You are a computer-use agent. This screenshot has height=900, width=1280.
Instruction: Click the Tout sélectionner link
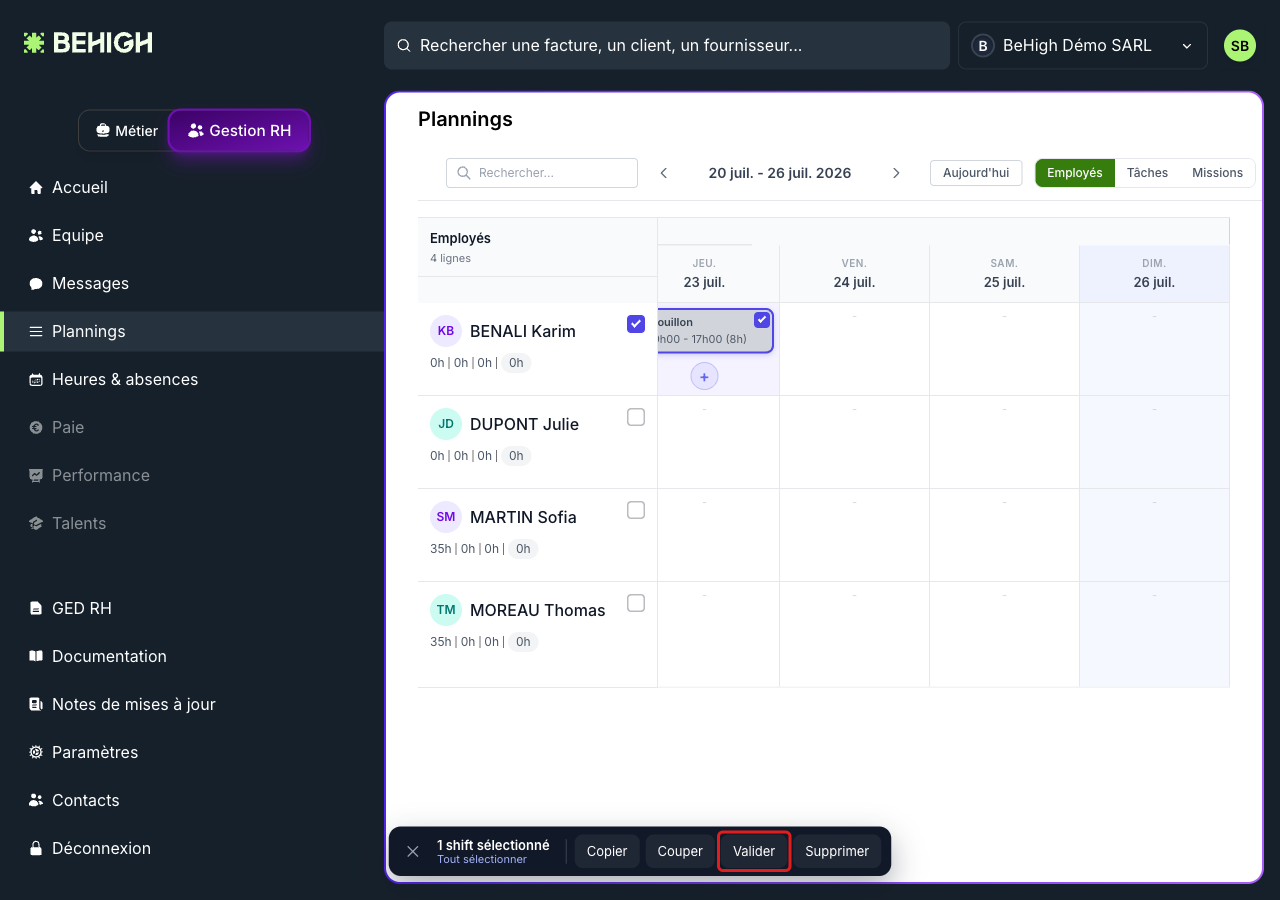click(482, 860)
